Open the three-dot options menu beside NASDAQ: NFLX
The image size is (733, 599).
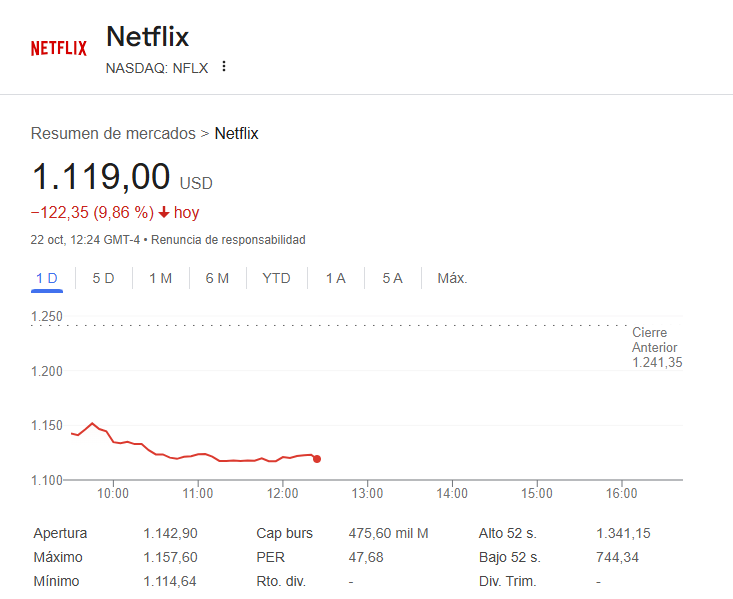[224, 67]
